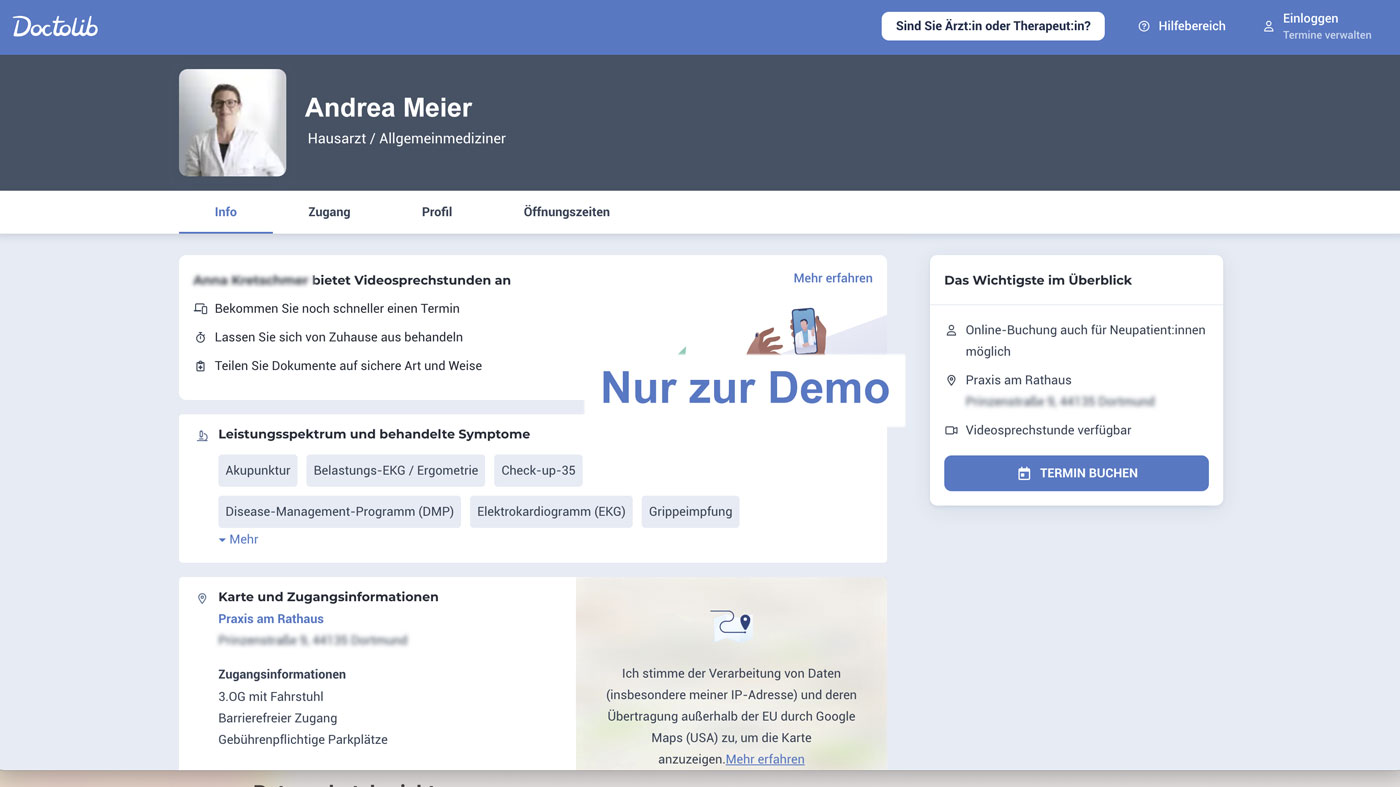Click Mehr erfahren link under map consent
1400x787 pixels.
765,759
